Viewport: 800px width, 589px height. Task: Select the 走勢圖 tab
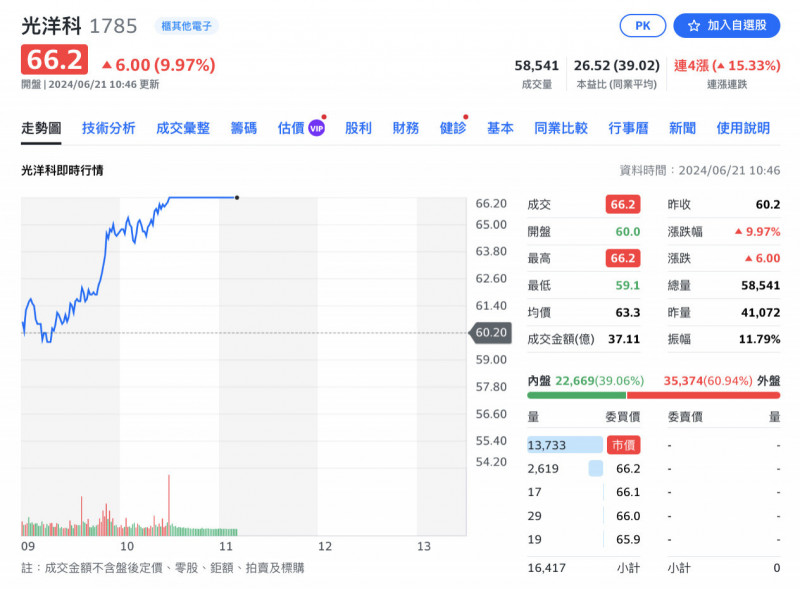point(41,128)
